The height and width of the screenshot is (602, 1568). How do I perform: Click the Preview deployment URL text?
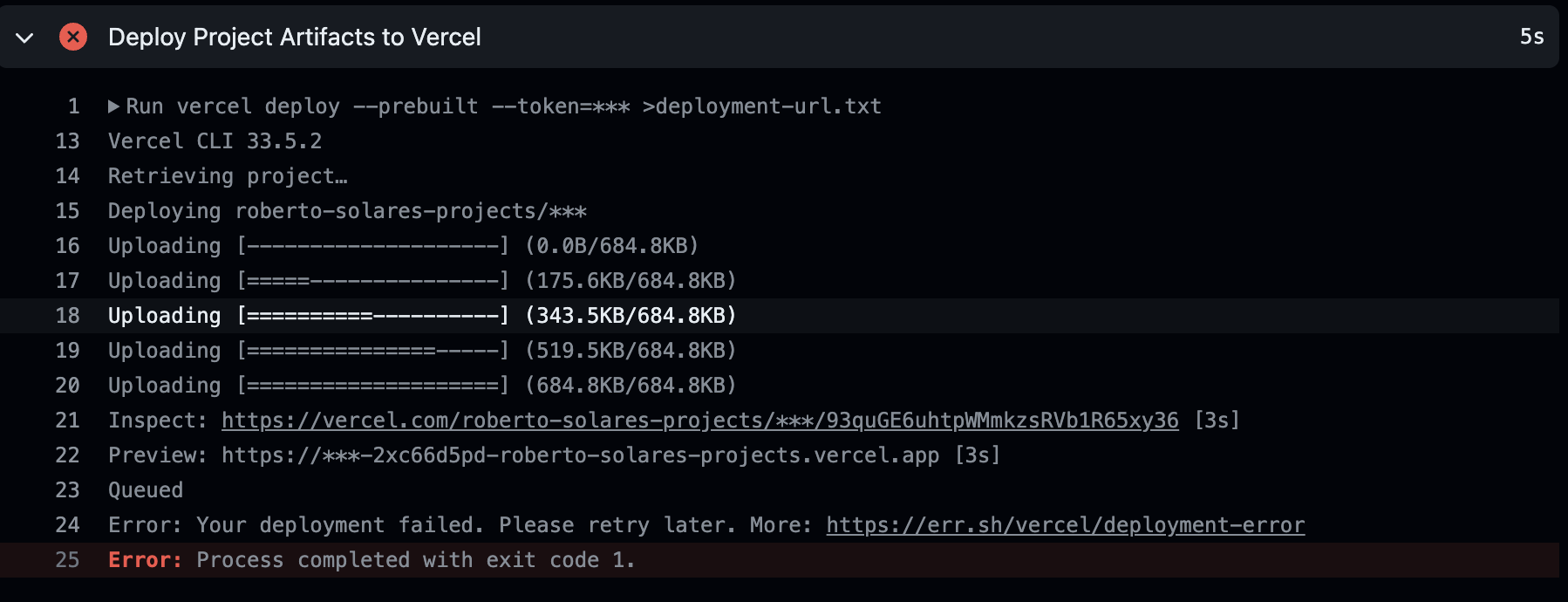coord(580,455)
